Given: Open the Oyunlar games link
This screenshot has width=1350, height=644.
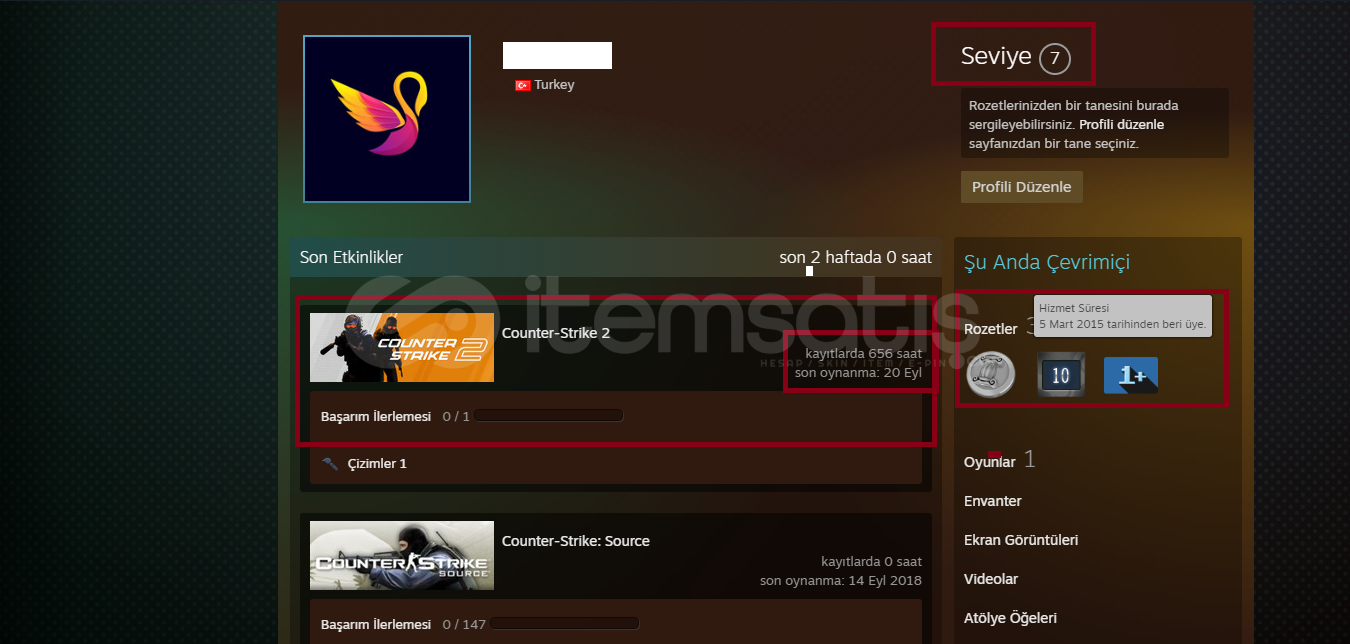Looking at the screenshot, I should (990, 462).
